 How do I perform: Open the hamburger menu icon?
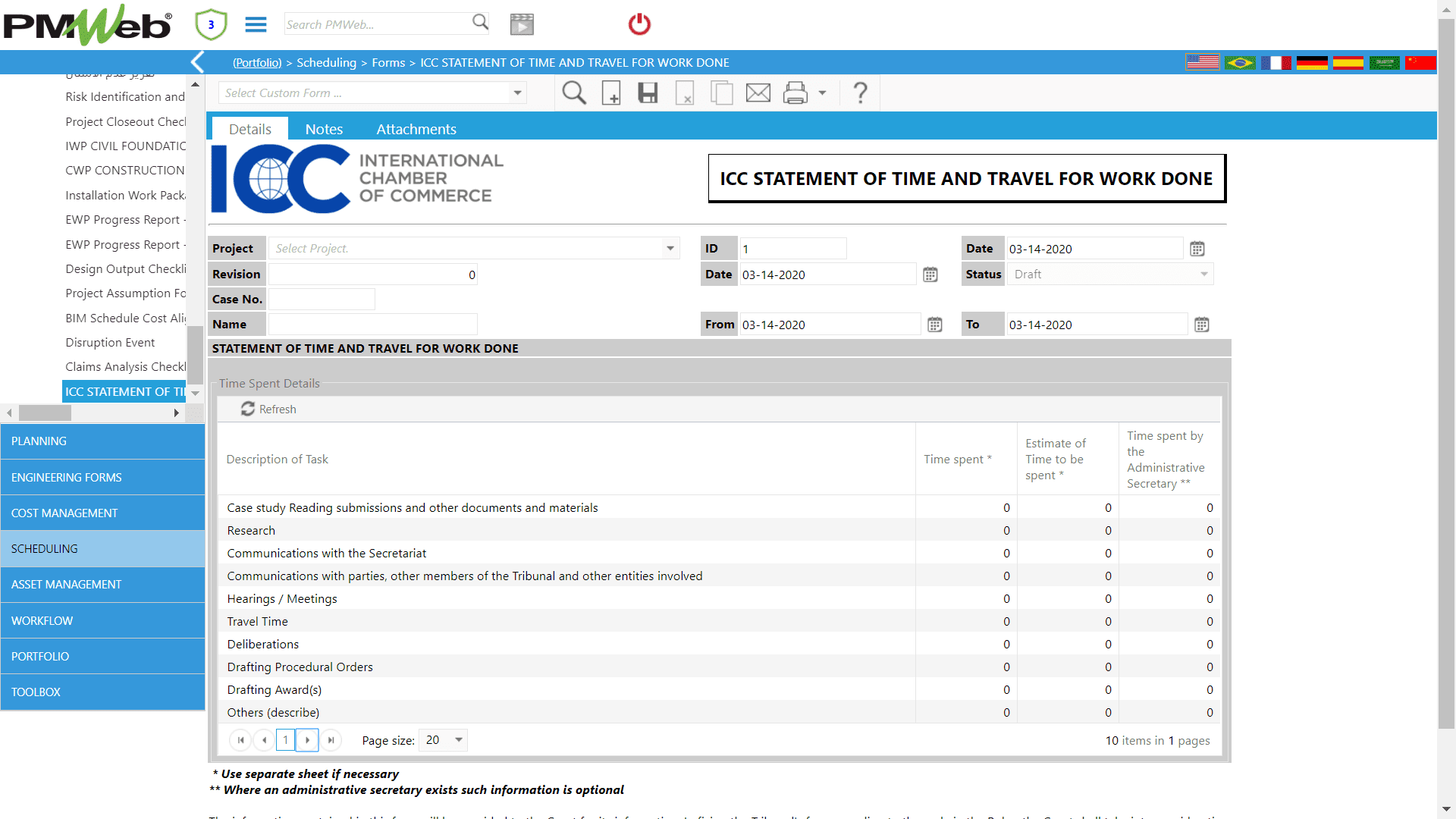[256, 24]
